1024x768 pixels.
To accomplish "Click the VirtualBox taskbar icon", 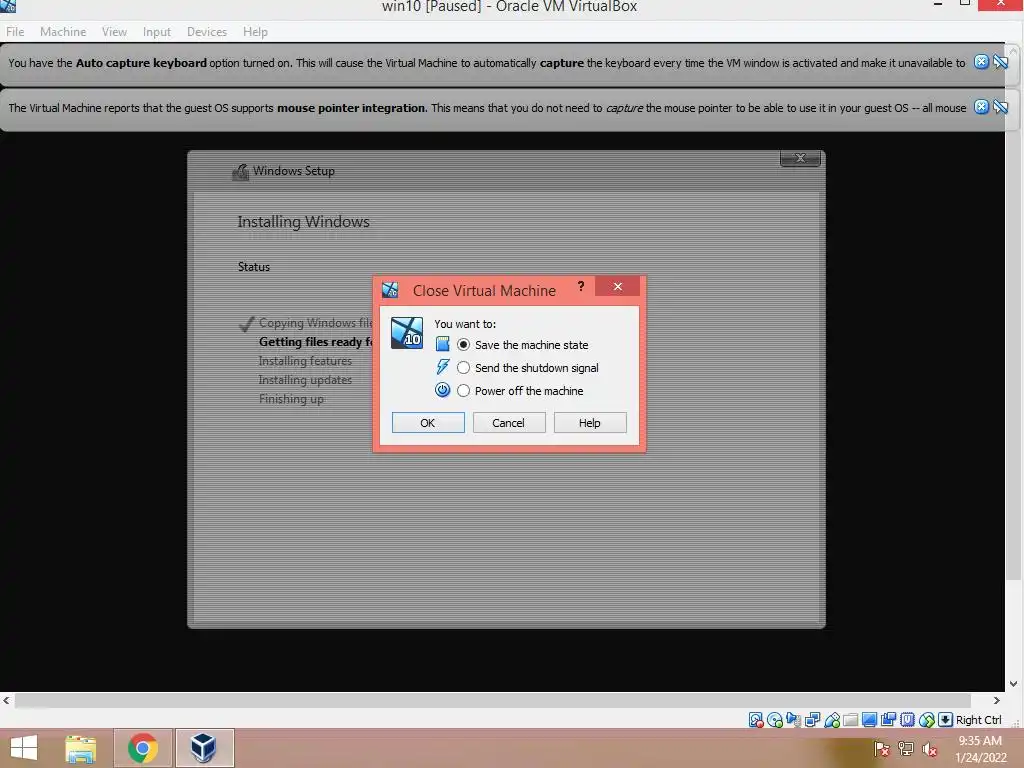I will (x=204, y=748).
